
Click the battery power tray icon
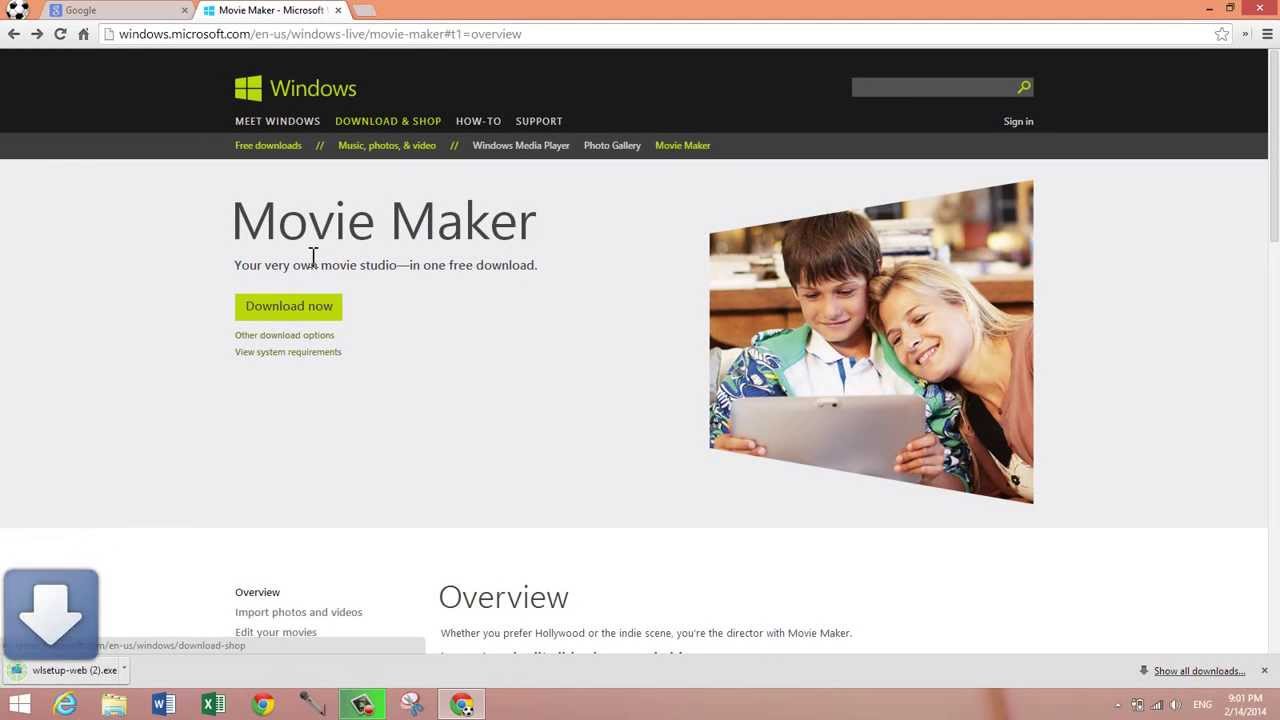point(1137,705)
